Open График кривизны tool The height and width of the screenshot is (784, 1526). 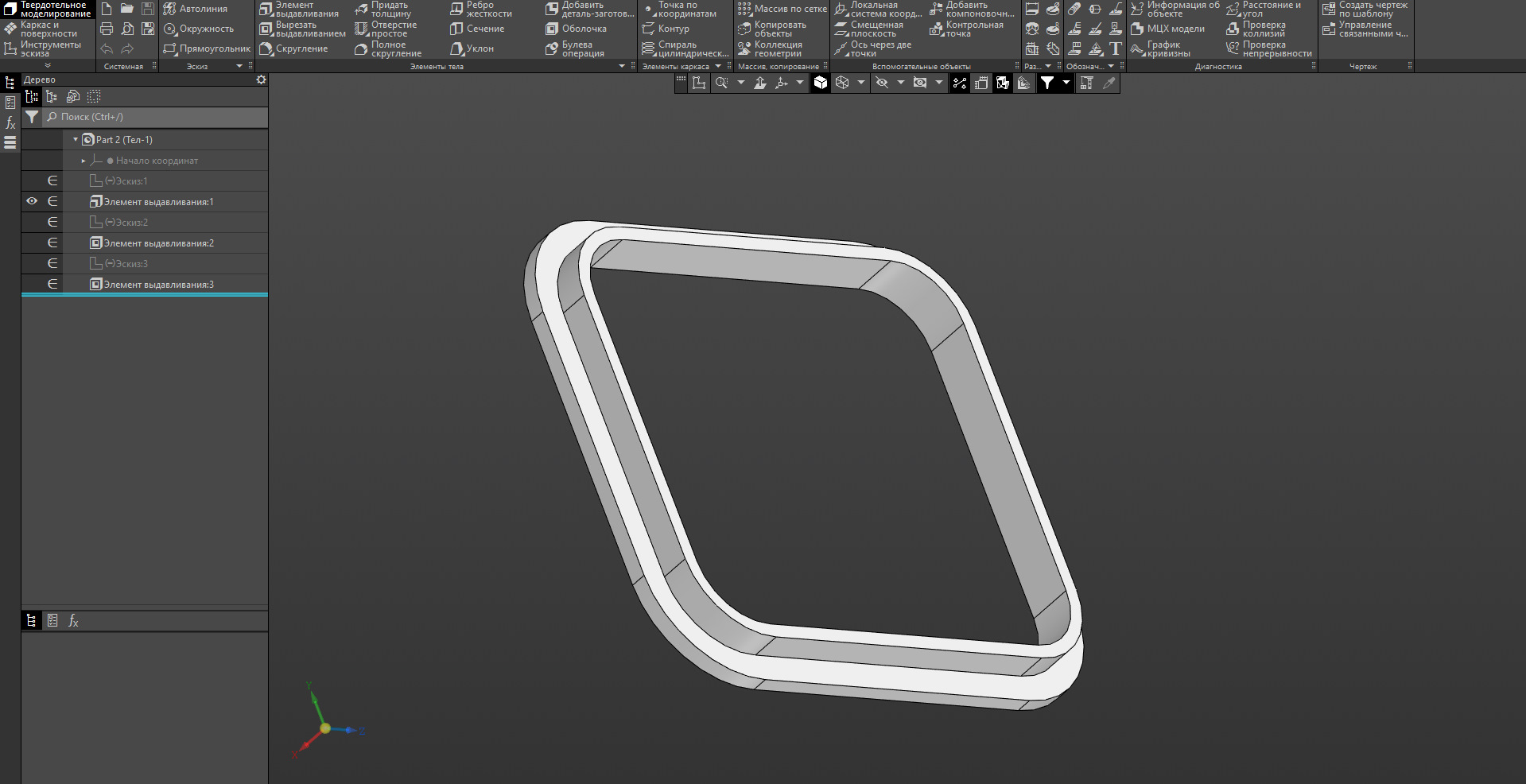point(1160,49)
